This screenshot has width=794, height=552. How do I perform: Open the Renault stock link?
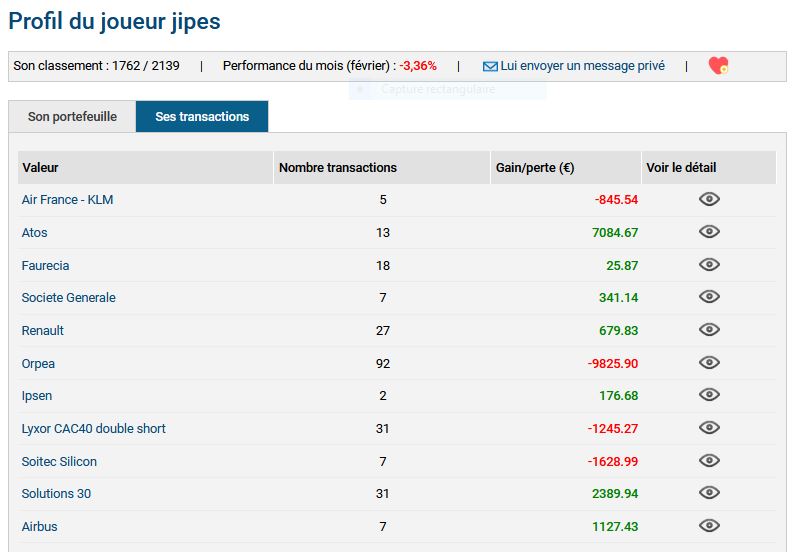click(x=43, y=330)
